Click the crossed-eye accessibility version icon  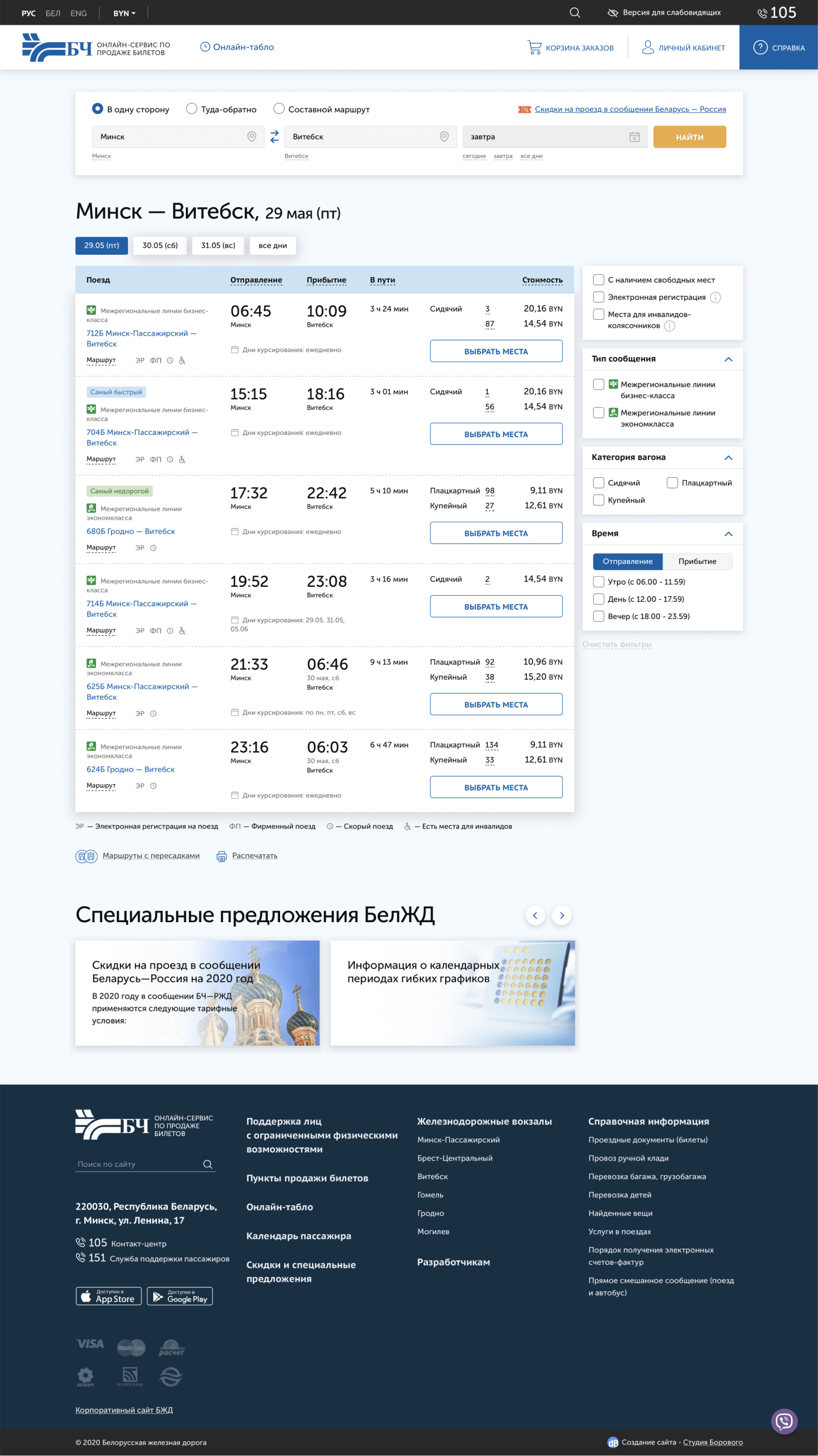point(612,12)
